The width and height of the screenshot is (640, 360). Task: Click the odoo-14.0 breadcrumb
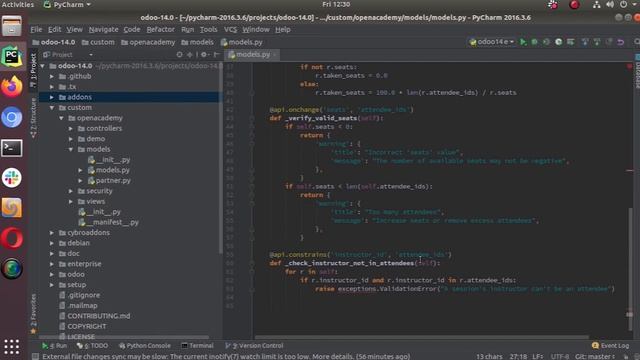tap(53, 42)
